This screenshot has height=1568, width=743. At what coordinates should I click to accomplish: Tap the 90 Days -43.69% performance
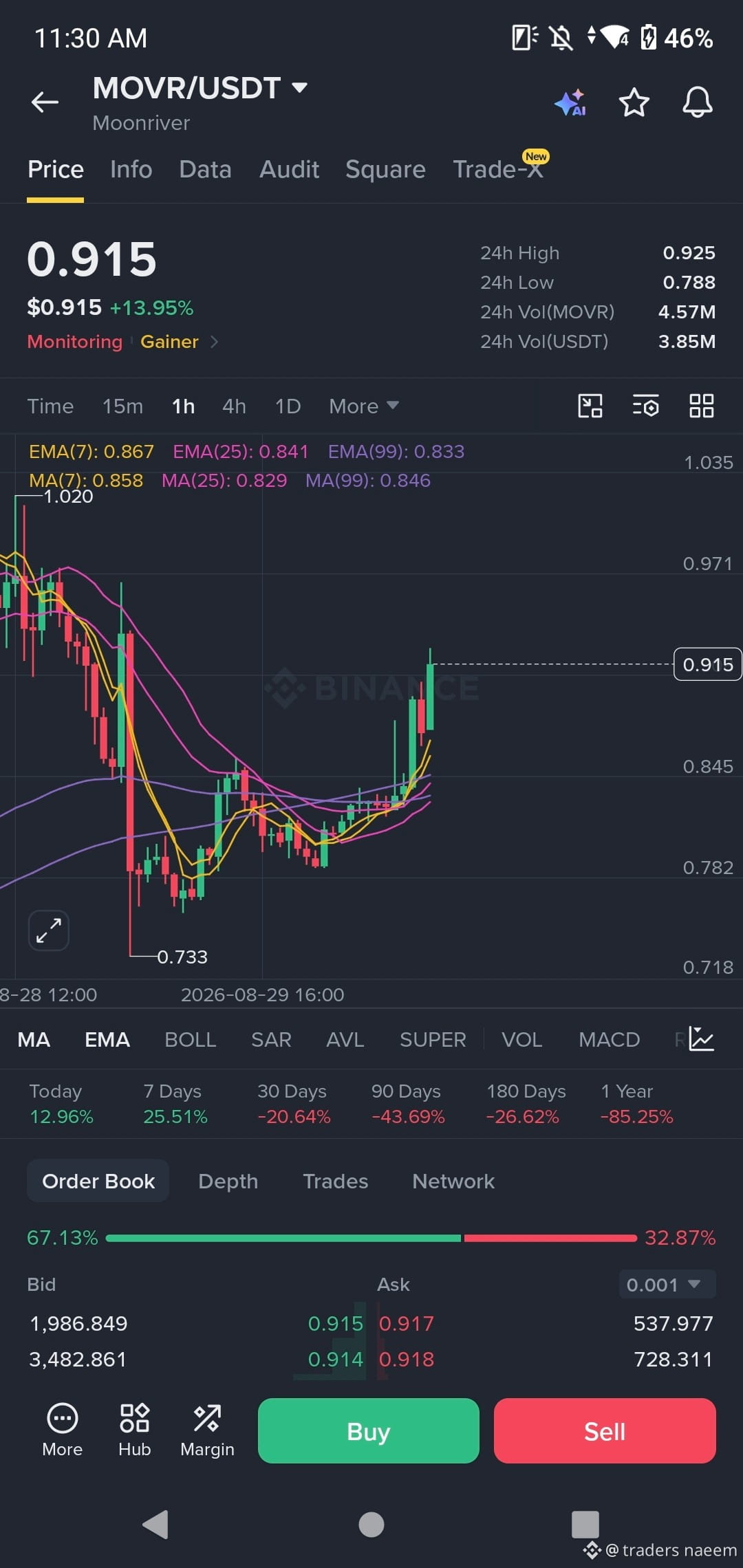coord(408,1104)
